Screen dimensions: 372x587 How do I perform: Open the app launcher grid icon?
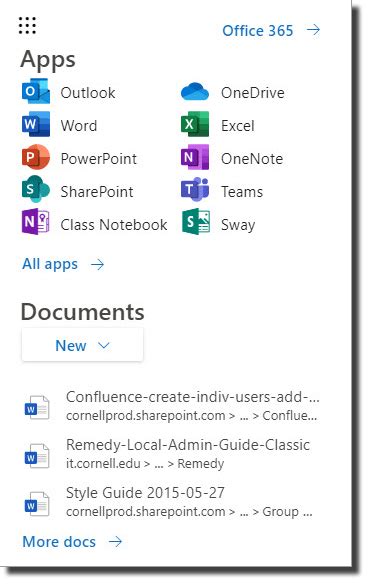point(27,26)
